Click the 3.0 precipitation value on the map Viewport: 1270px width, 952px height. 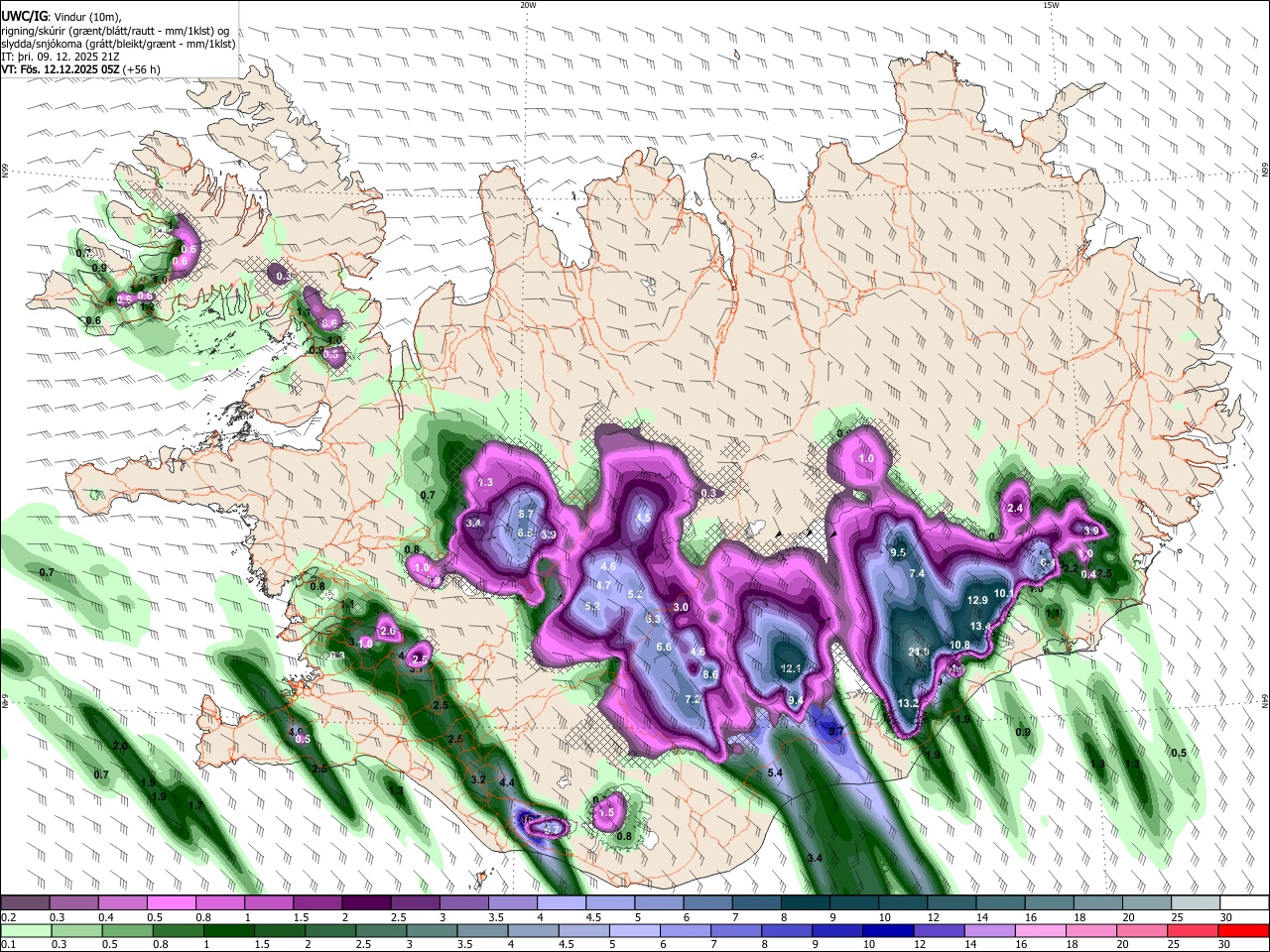pos(681,607)
